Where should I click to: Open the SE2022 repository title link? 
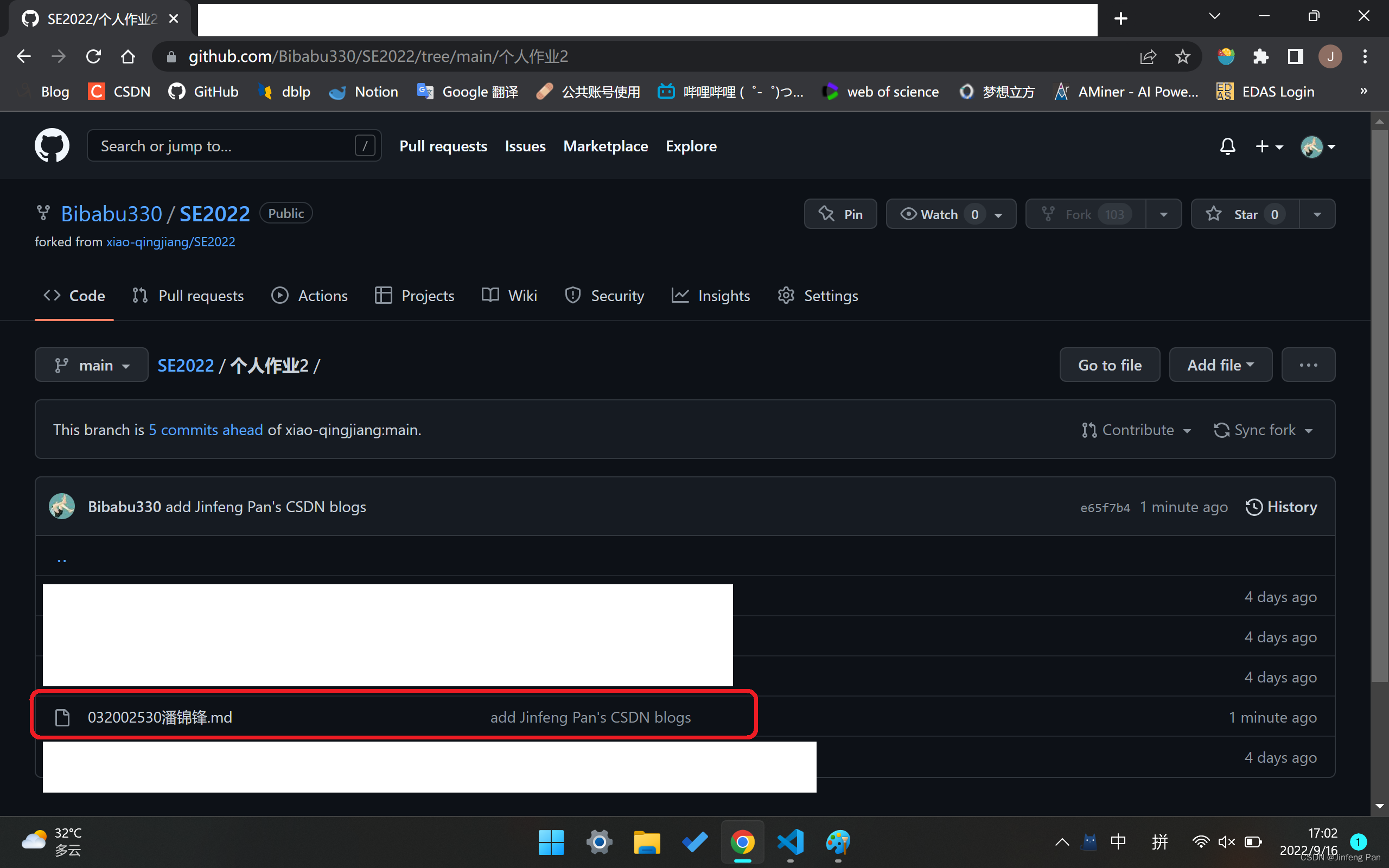(x=215, y=214)
